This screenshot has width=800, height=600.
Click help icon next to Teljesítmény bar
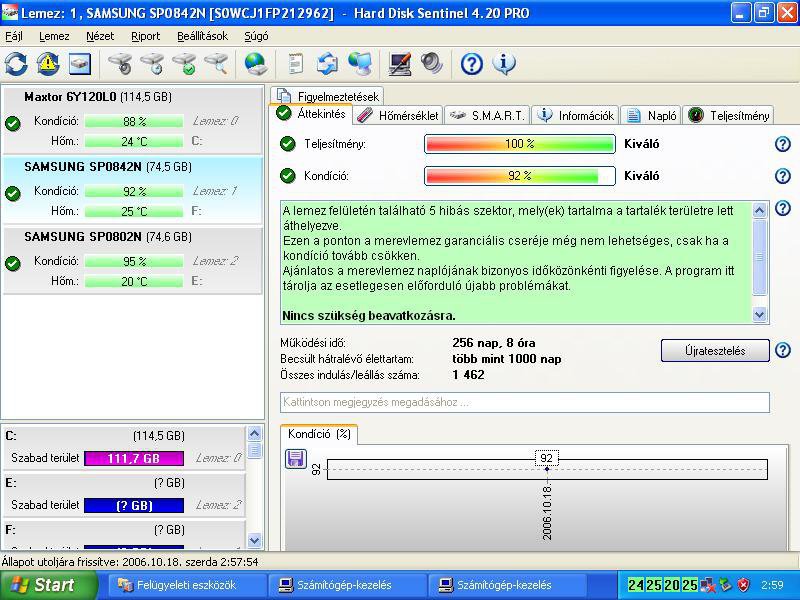point(783,144)
